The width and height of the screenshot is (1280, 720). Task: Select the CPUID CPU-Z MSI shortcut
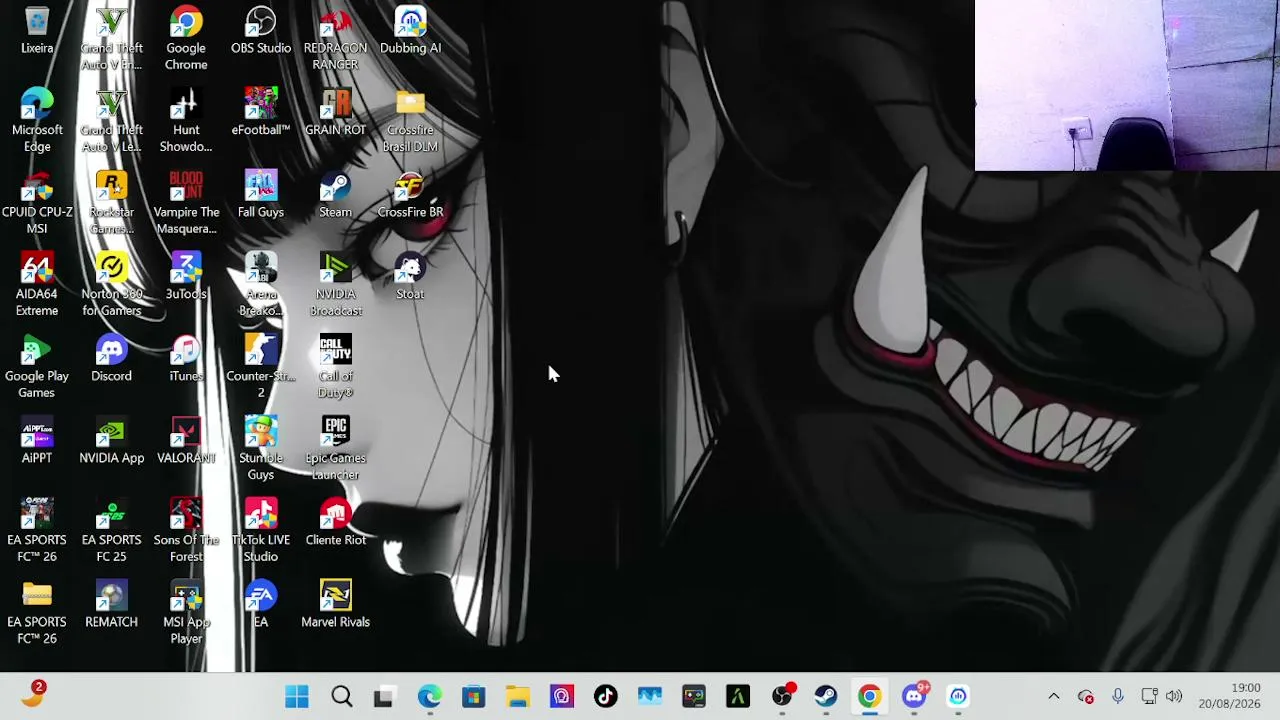pyautogui.click(x=37, y=203)
